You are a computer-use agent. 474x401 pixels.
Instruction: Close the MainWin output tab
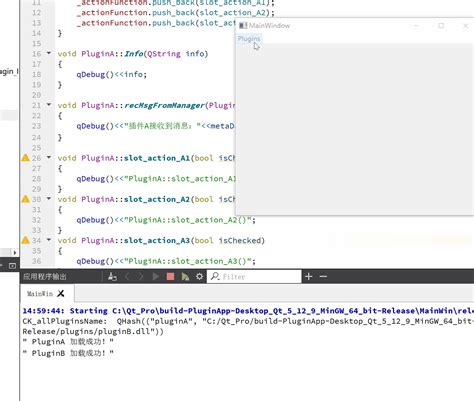61,293
